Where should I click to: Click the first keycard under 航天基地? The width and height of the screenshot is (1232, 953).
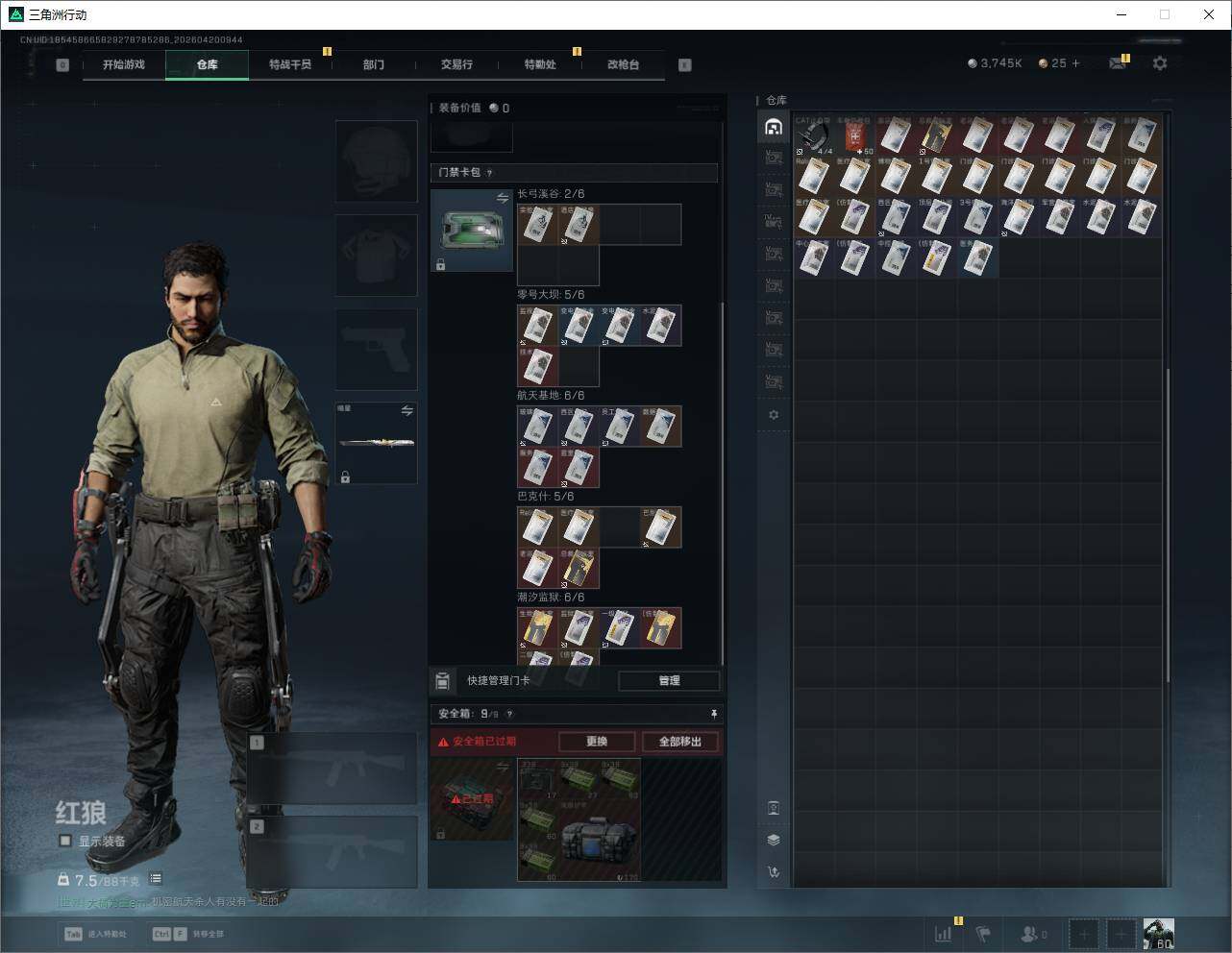click(538, 427)
